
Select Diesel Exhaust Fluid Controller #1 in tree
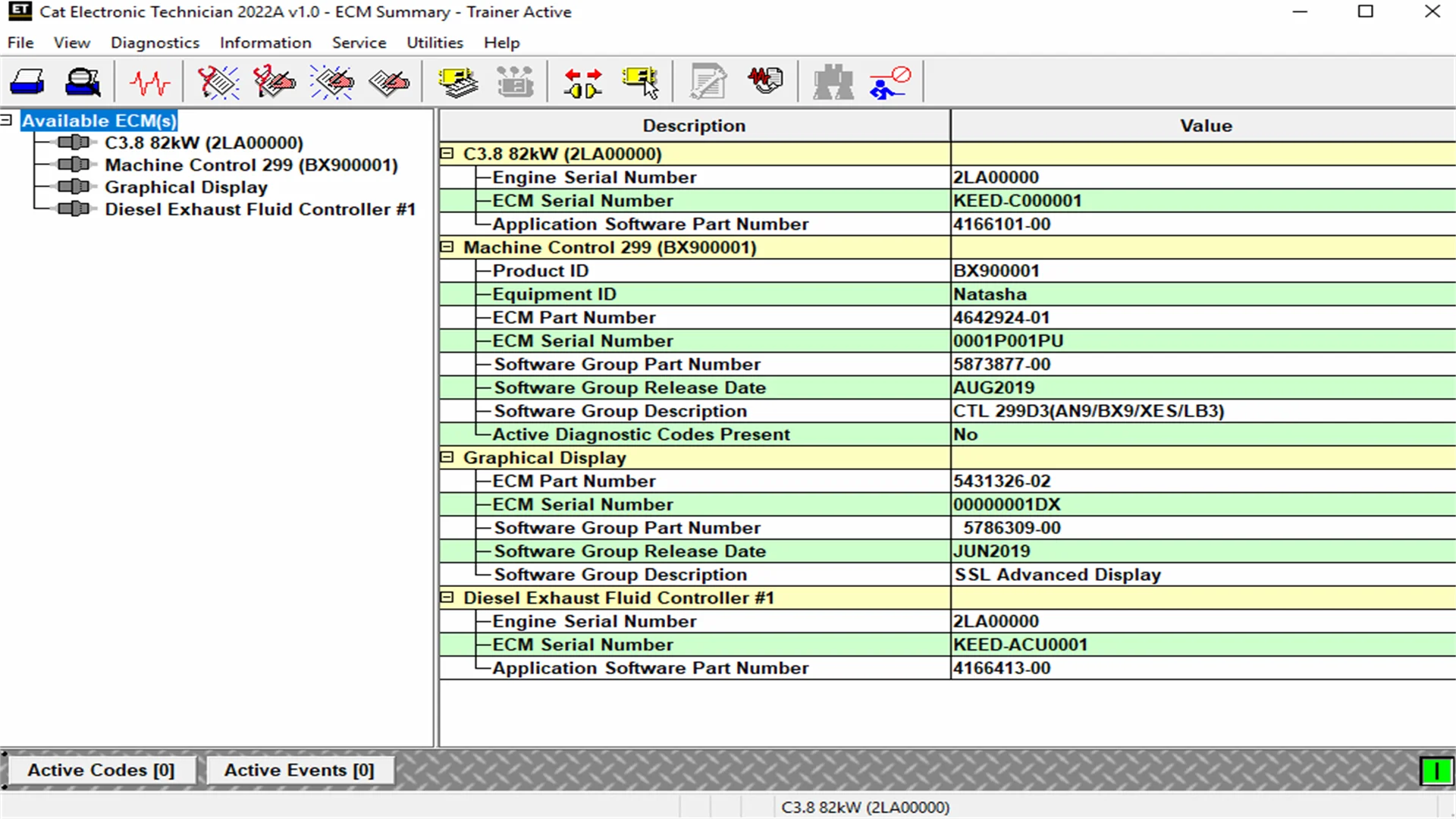click(x=260, y=209)
